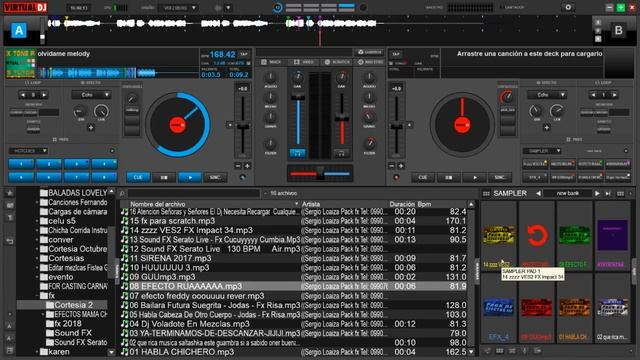Expand the 'karen' folder in the tree

pyautogui.click(x=37, y=352)
